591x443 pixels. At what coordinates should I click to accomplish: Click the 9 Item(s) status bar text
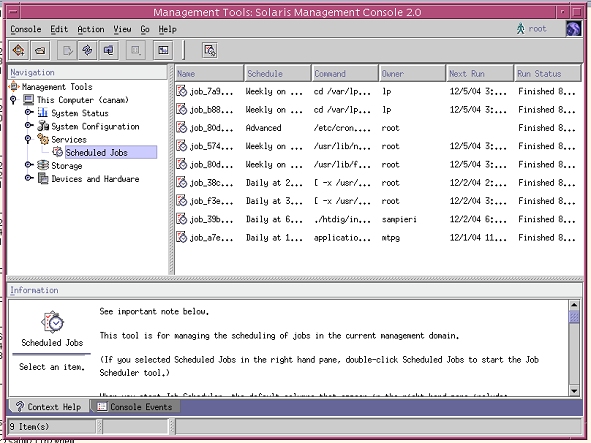(x=29, y=426)
